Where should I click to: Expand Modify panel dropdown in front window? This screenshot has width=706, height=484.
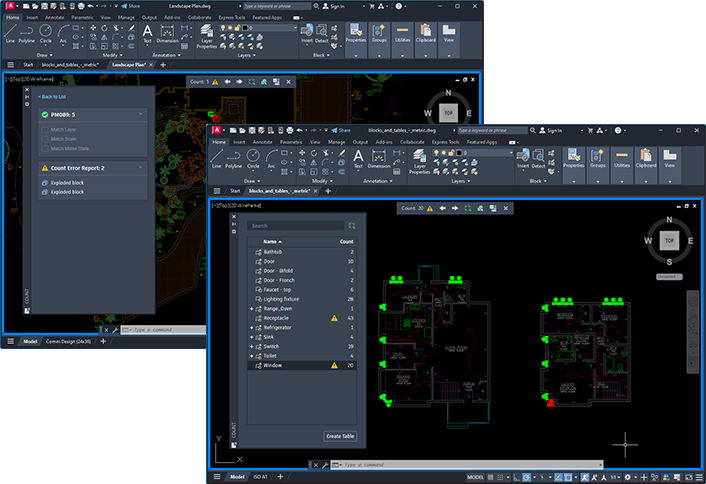point(321,181)
